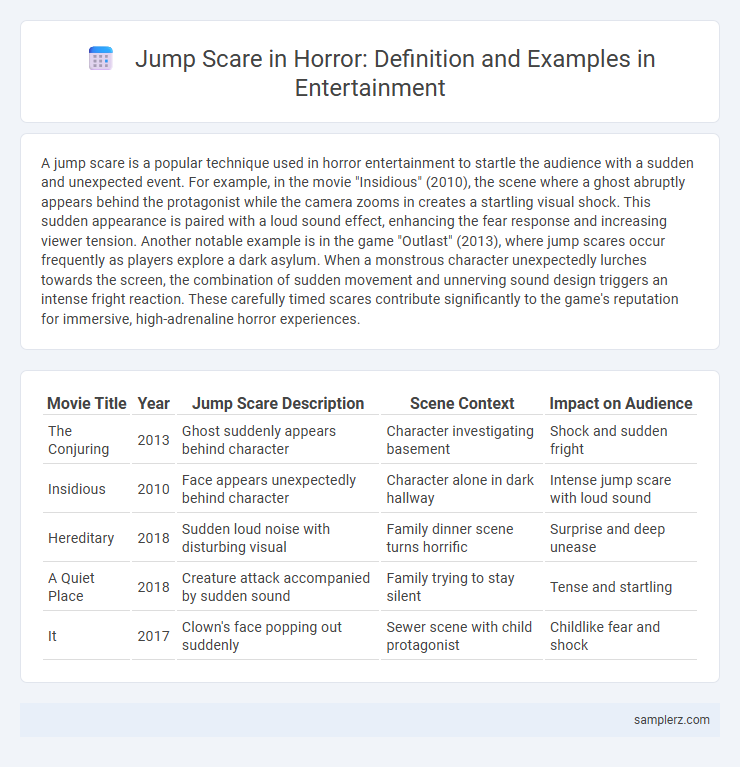Click 'Childlike fear and shock' cell
Screen dimensions: 740x767
(621, 635)
